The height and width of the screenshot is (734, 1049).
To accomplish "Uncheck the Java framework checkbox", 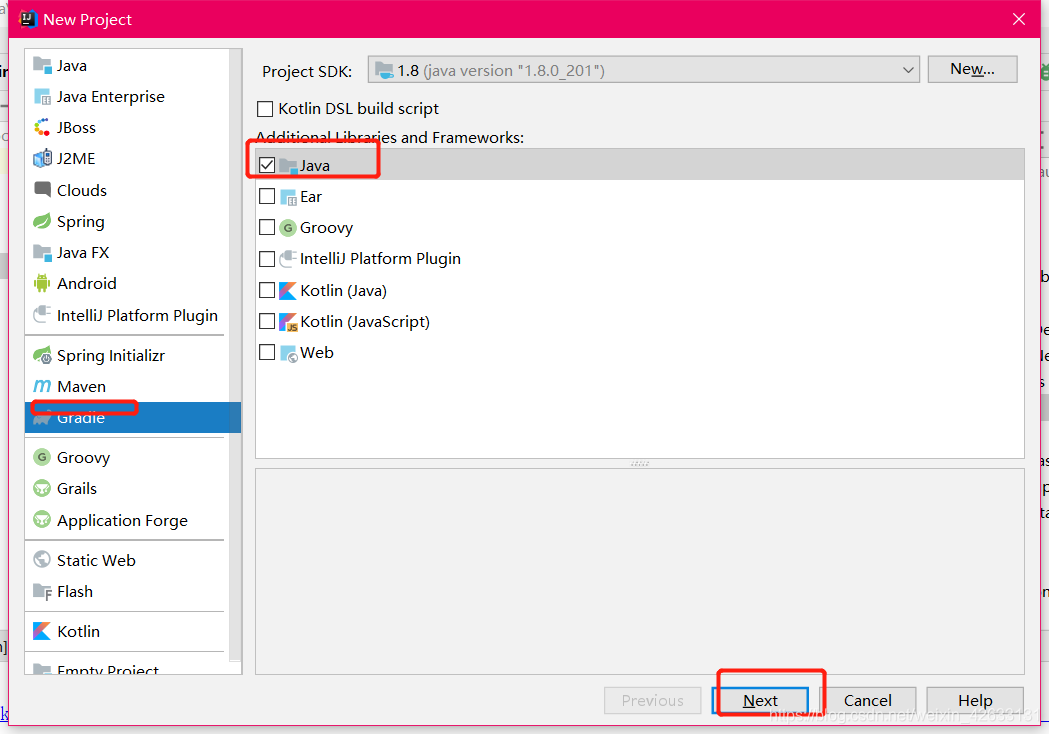I will (x=267, y=165).
